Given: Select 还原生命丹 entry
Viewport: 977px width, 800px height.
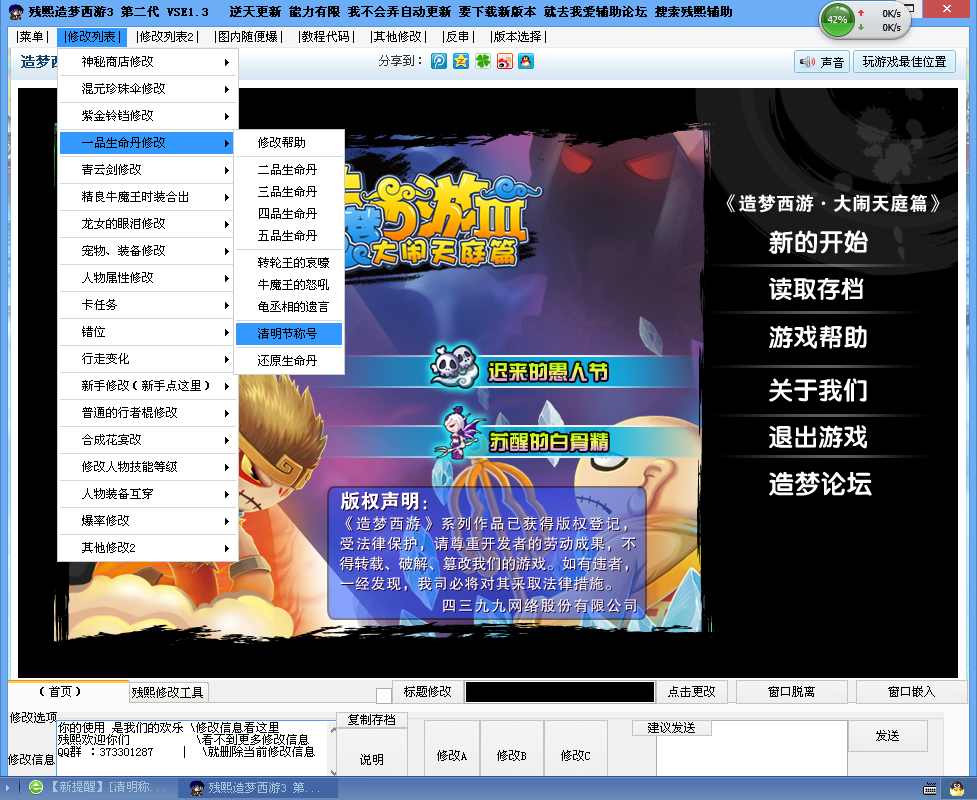Looking at the screenshot, I should (288, 361).
